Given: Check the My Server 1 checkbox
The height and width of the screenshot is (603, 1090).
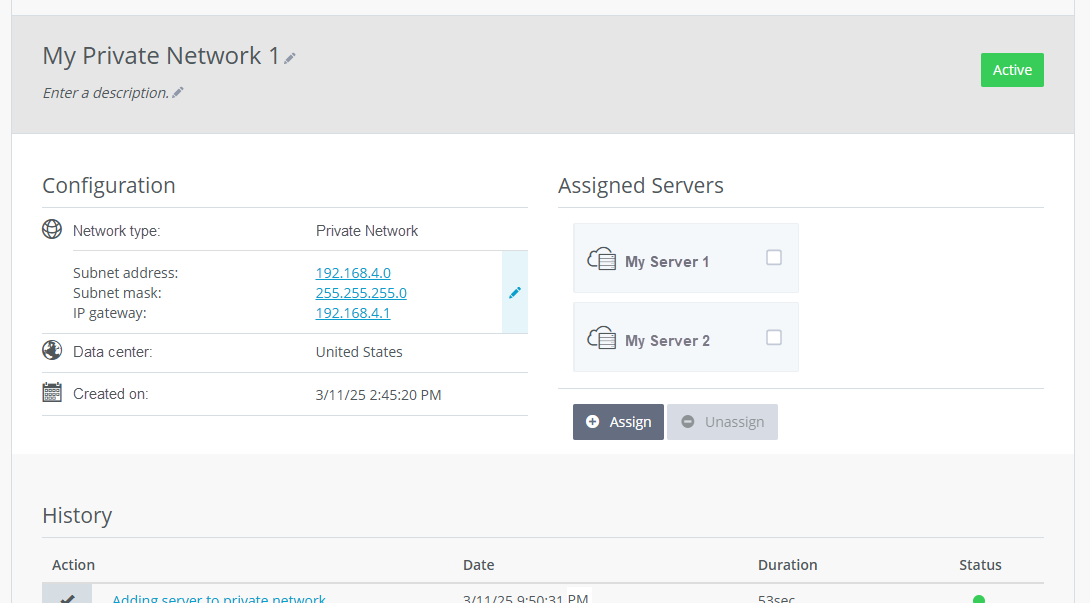Looking at the screenshot, I should point(773,257).
